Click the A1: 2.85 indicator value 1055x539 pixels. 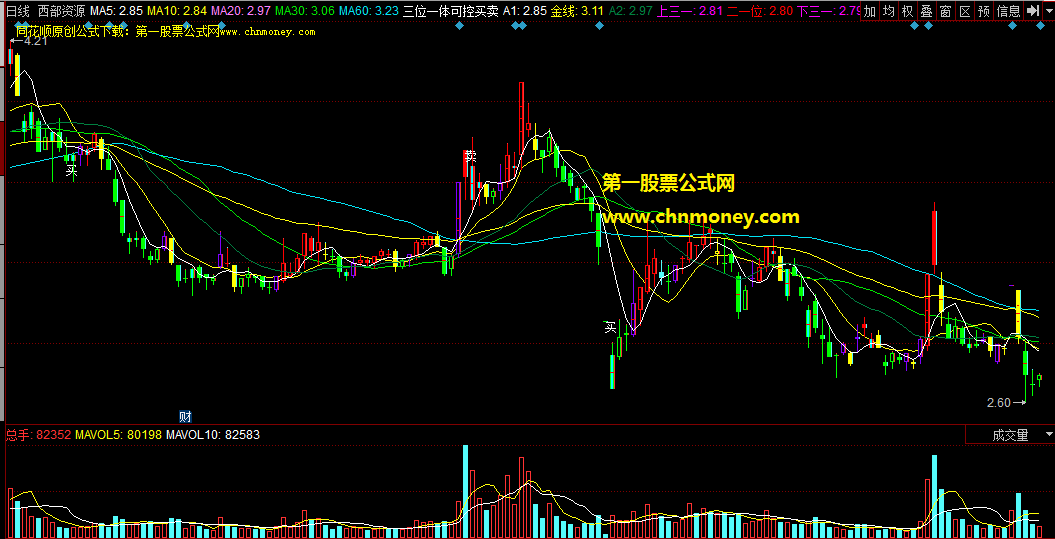tap(525, 11)
